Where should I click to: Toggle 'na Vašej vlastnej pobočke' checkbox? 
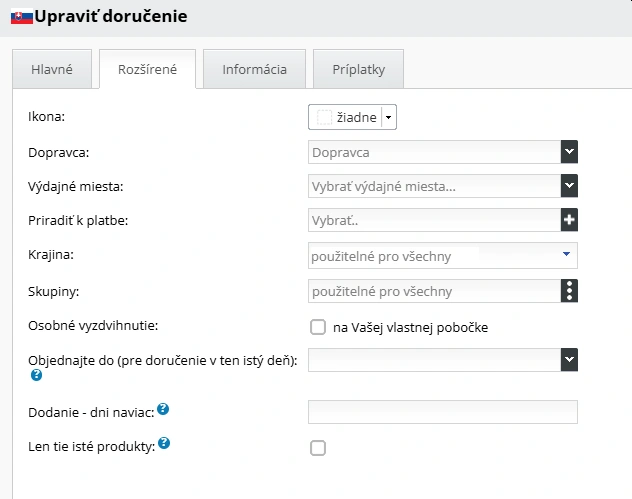click(318, 327)
